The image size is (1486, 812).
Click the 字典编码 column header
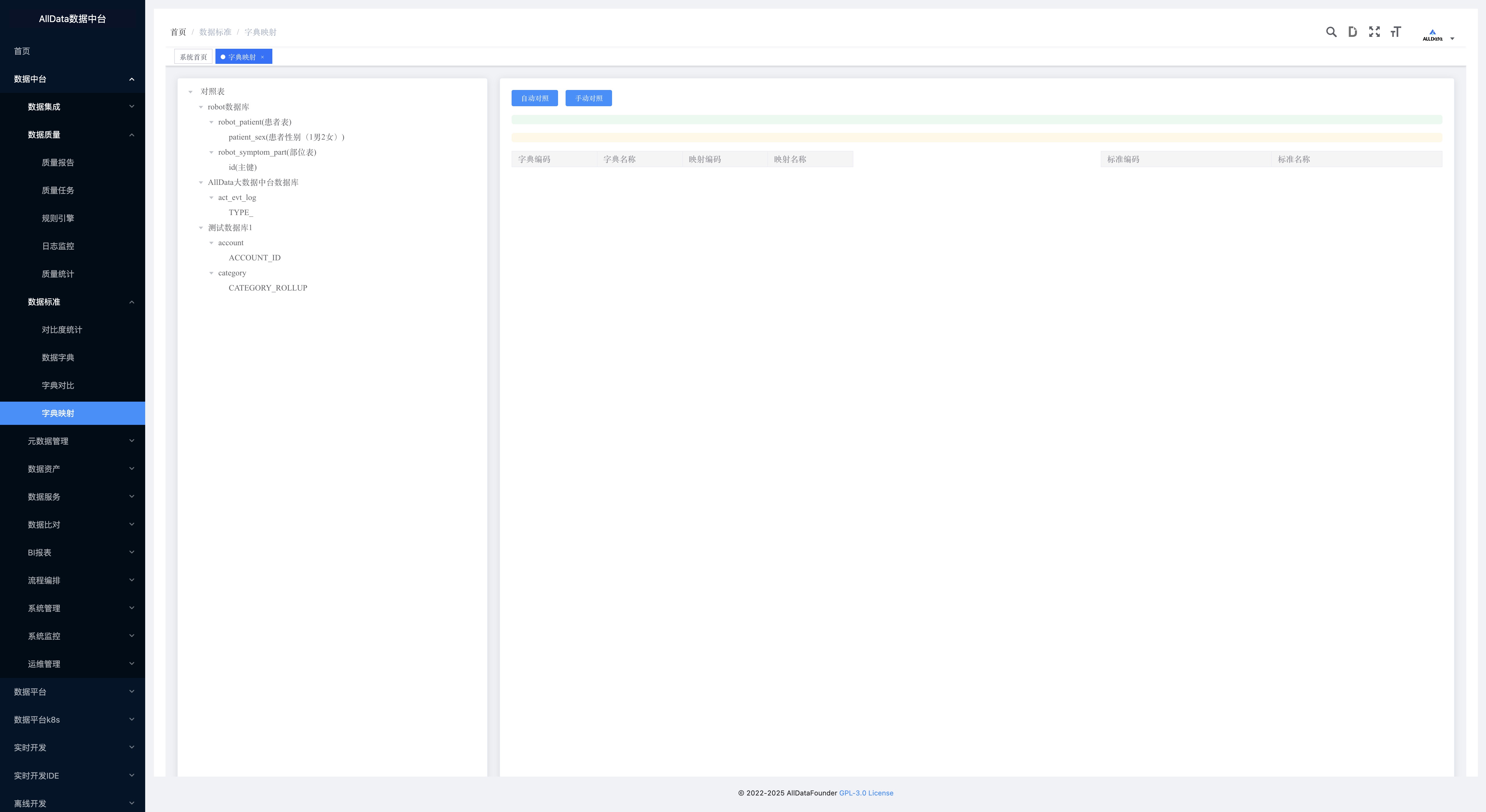pyautogui.click(x=554, y=159)
